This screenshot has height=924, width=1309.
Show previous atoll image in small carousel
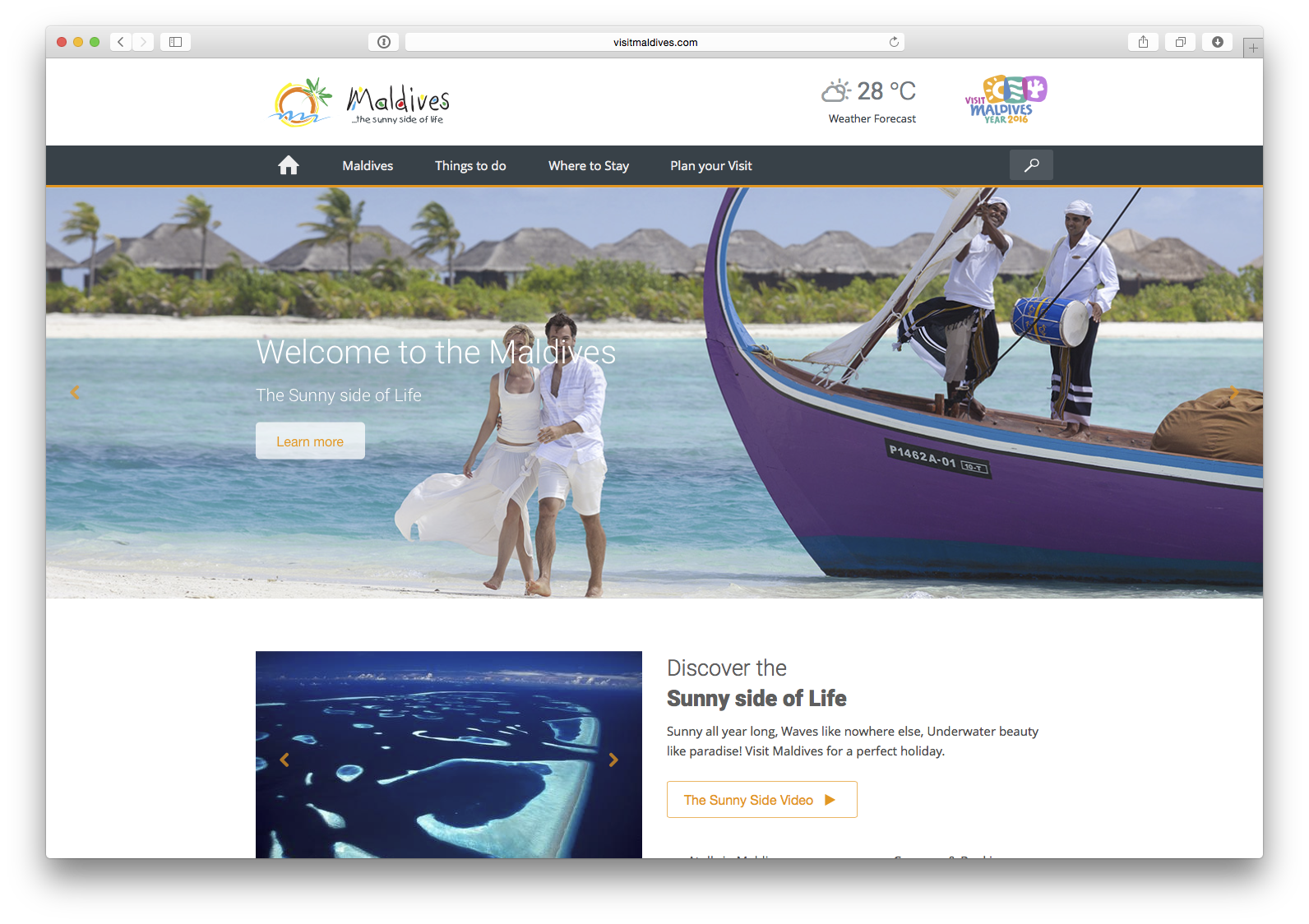[x=284, y=760]
